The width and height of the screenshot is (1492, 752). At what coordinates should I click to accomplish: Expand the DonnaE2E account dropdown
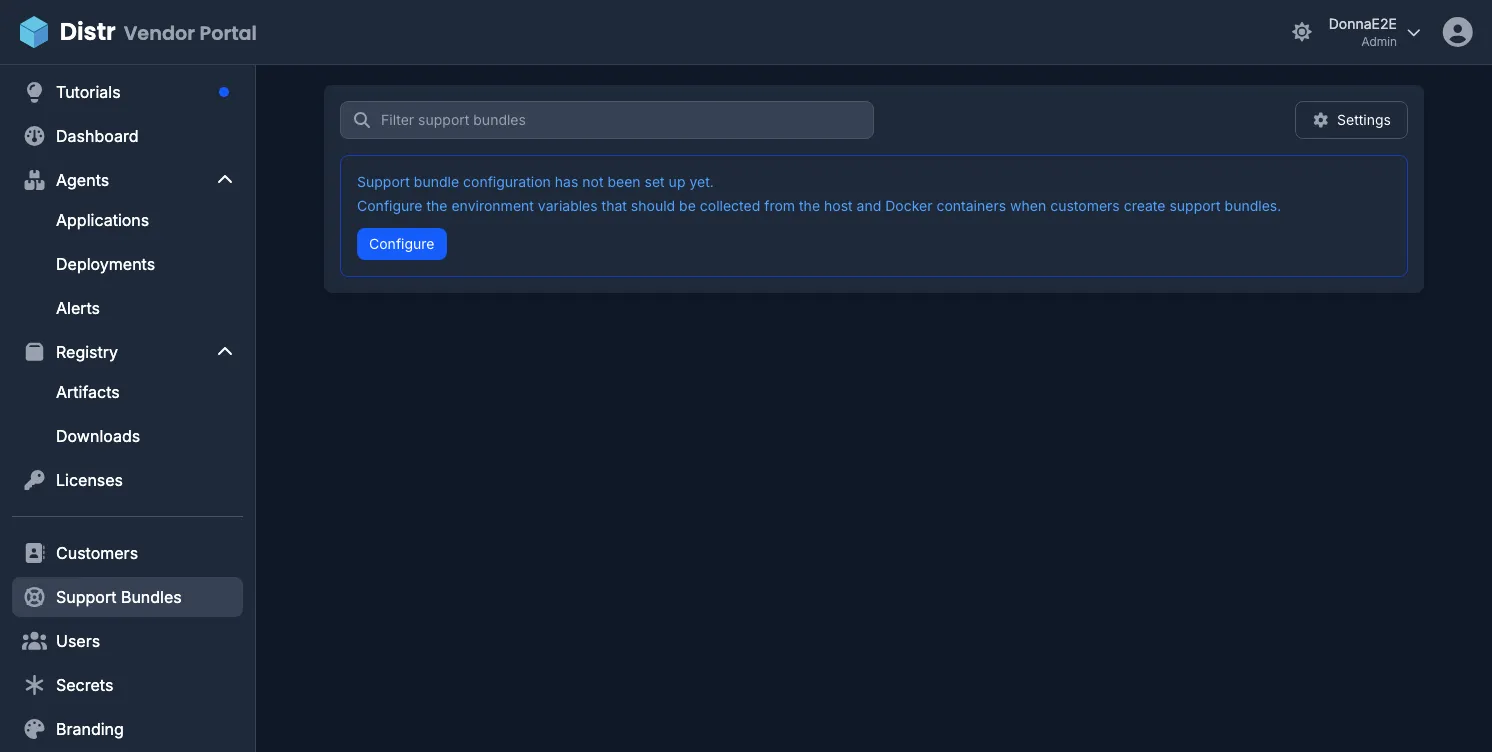1414,32
